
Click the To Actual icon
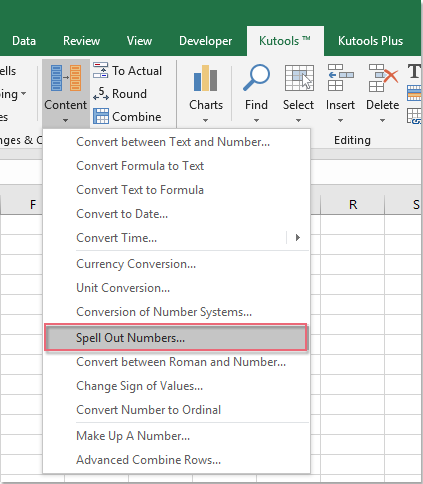100,70
